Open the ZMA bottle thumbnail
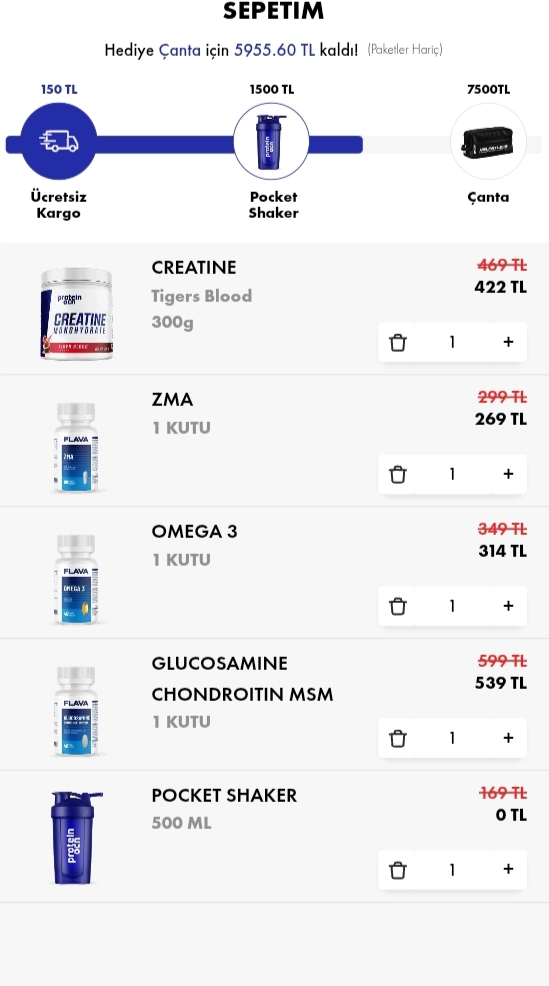Image resolution: width=549 pixels, height=986 pixels. pos(76,447)
